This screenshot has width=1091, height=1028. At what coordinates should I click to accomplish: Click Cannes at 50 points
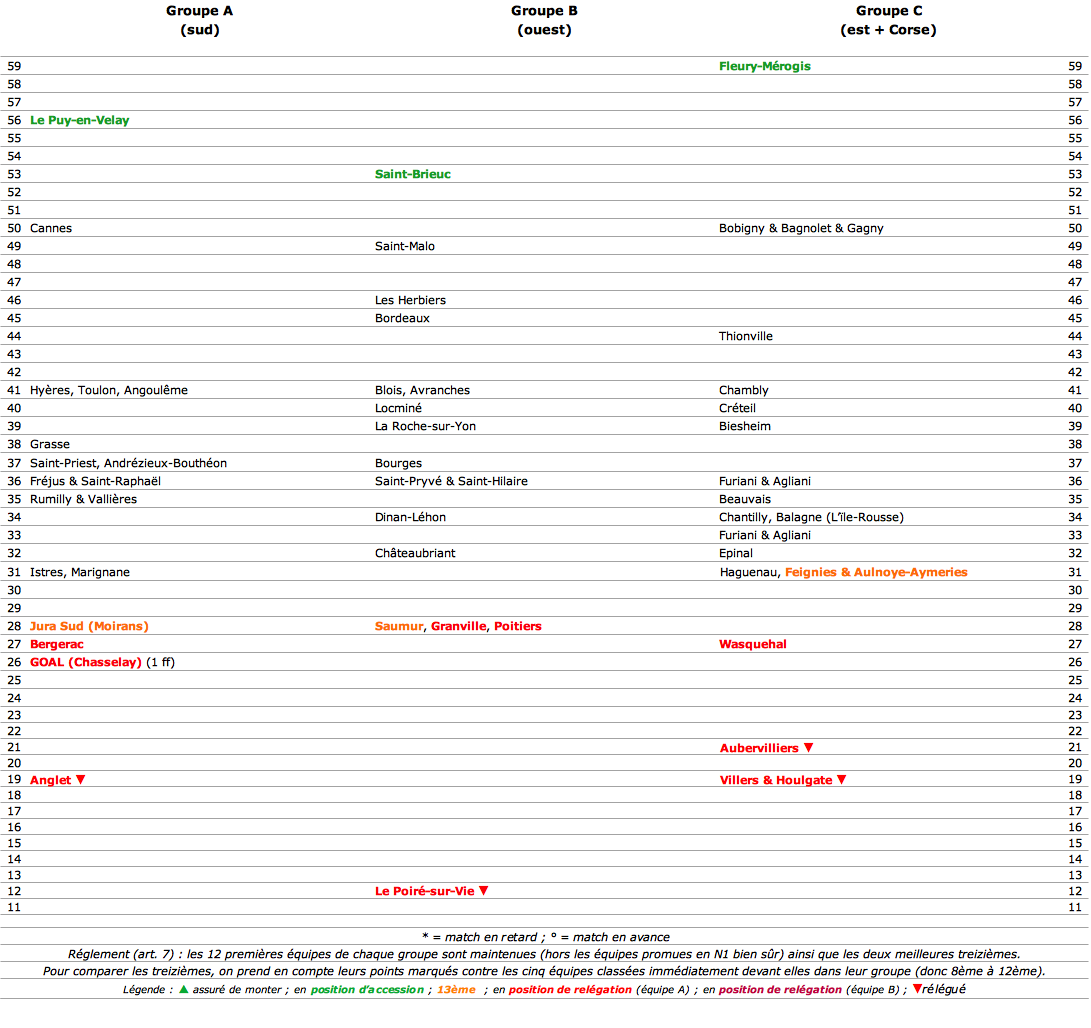pyautogui.click(x=51, y=228)
